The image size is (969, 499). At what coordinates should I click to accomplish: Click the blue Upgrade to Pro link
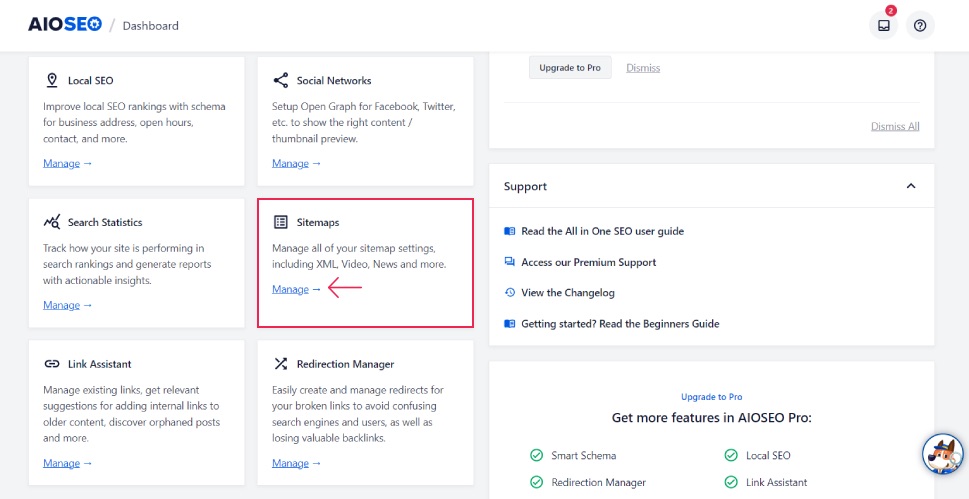[x=711, y=397]
